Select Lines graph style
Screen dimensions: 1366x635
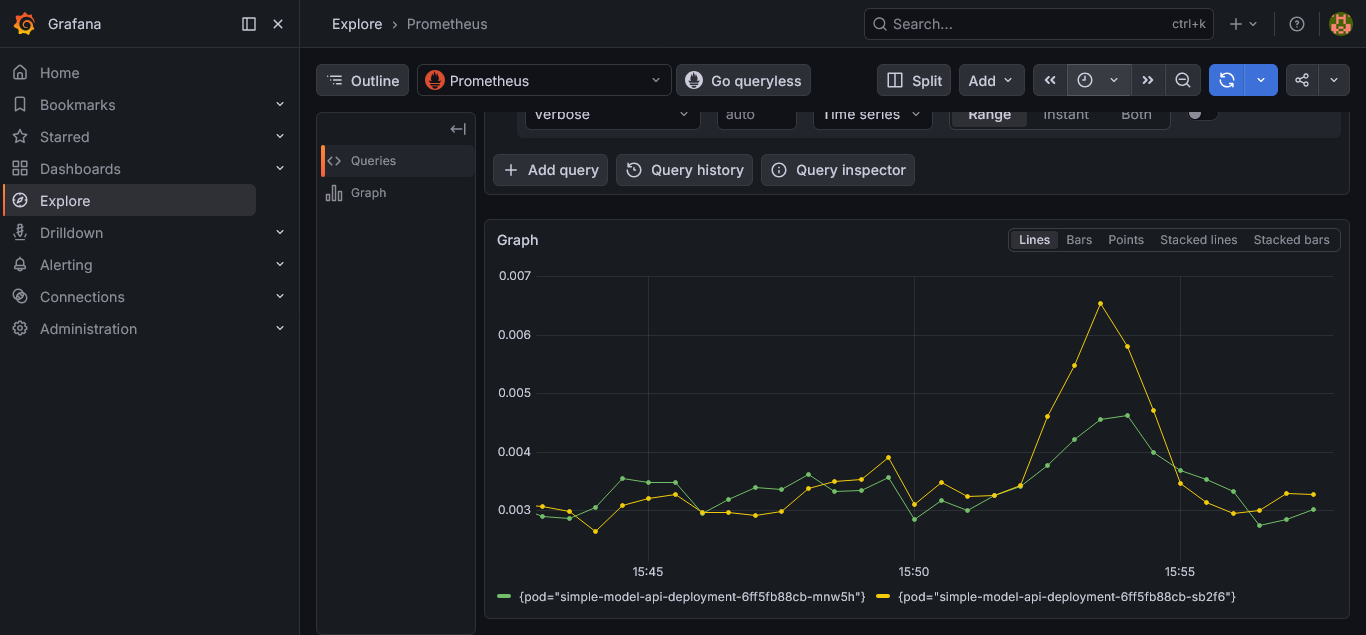coord(1034,240)
